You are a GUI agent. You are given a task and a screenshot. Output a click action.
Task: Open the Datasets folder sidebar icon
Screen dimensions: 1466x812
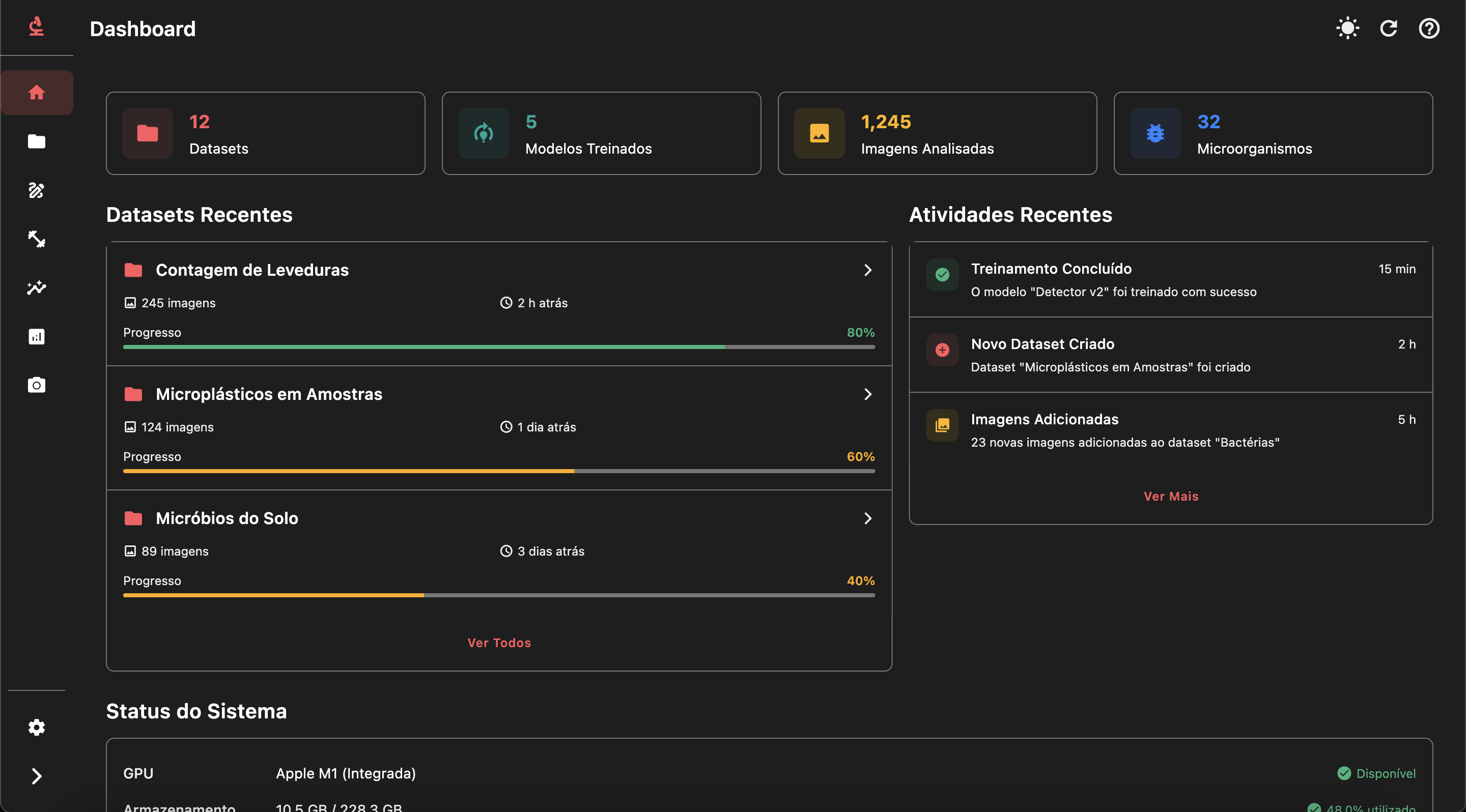(37, 141)
